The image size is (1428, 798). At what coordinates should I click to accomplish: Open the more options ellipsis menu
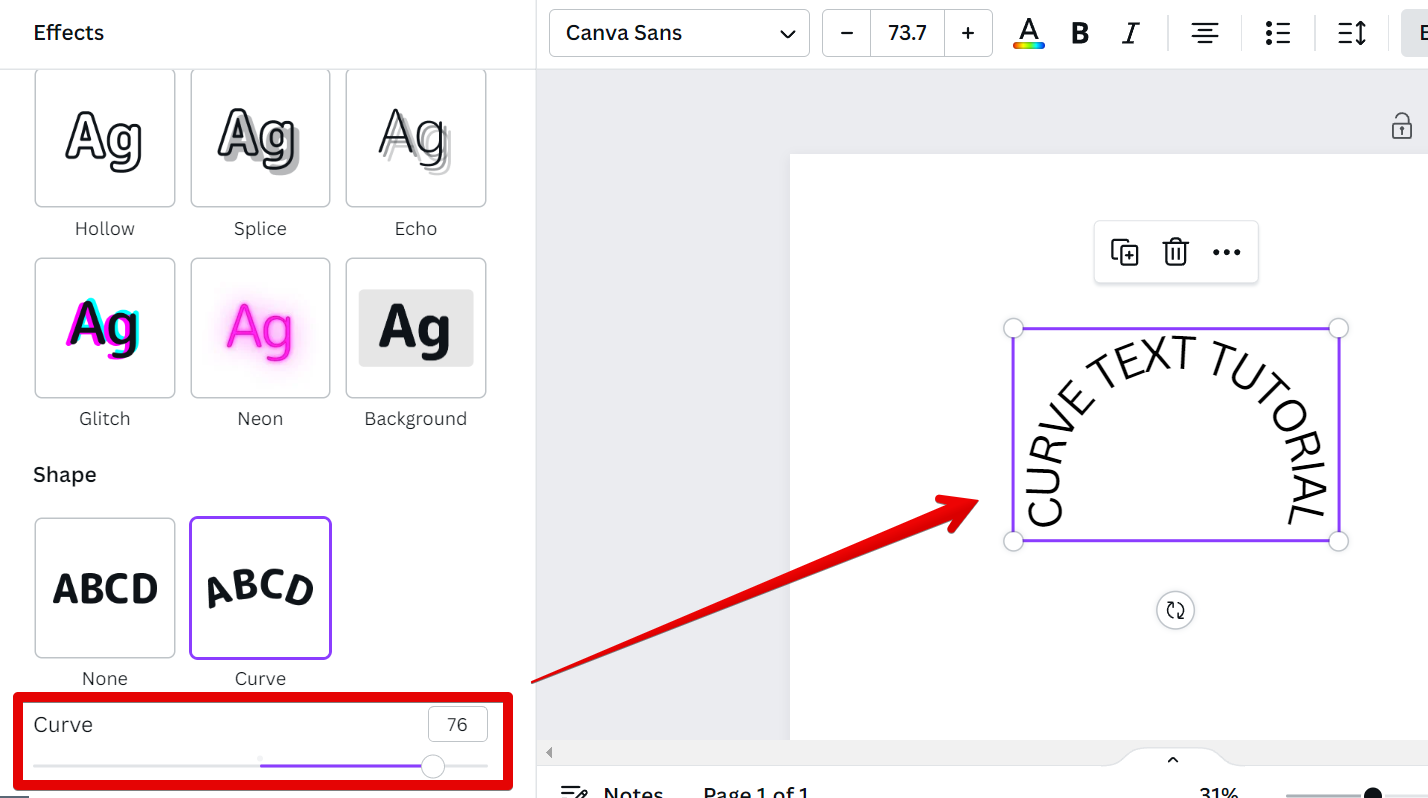(1226, 252)
